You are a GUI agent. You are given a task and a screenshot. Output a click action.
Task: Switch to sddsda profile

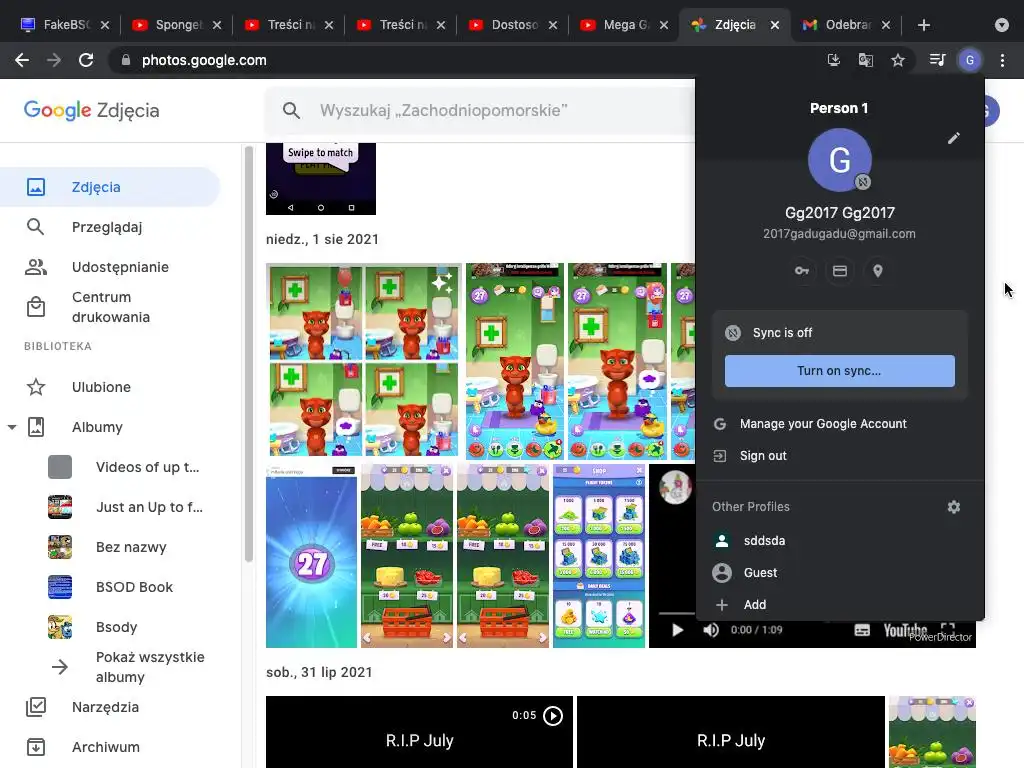(839, 541)
